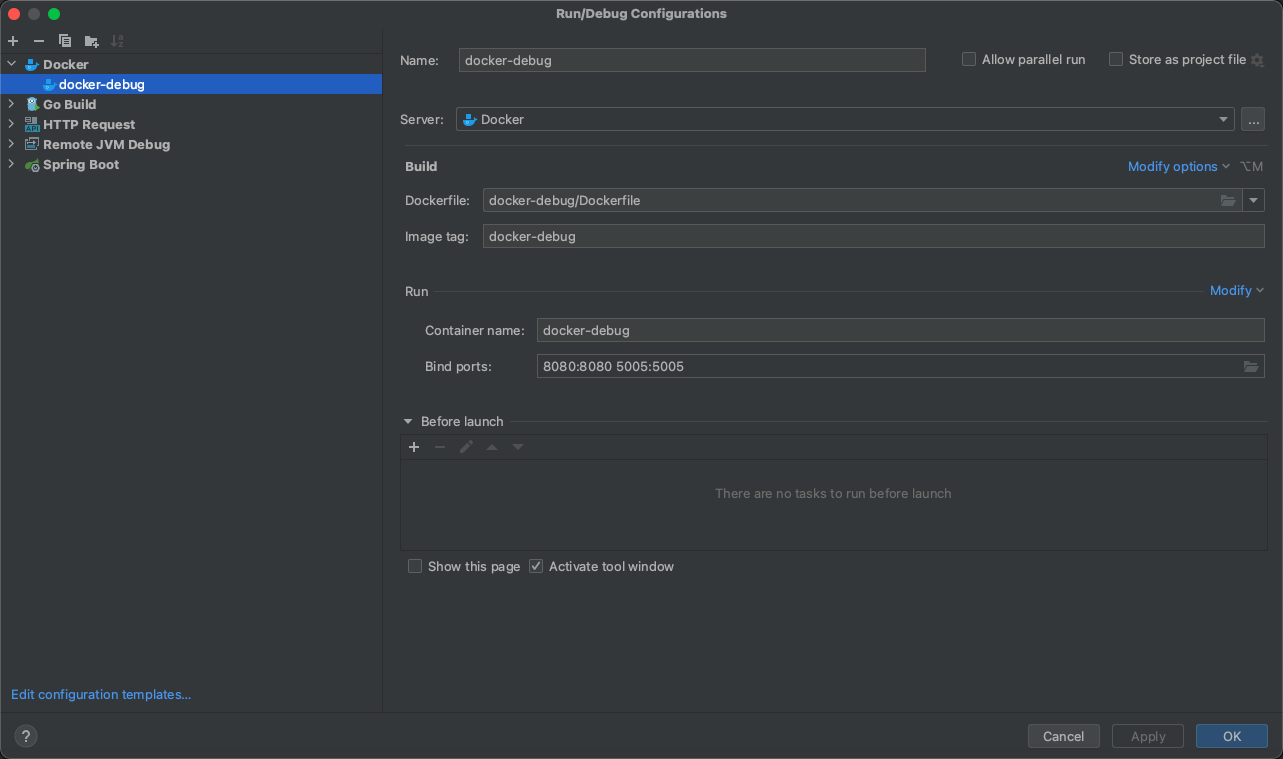Expand the Go Build tree node
The image size is (1283, 759).
12,104
